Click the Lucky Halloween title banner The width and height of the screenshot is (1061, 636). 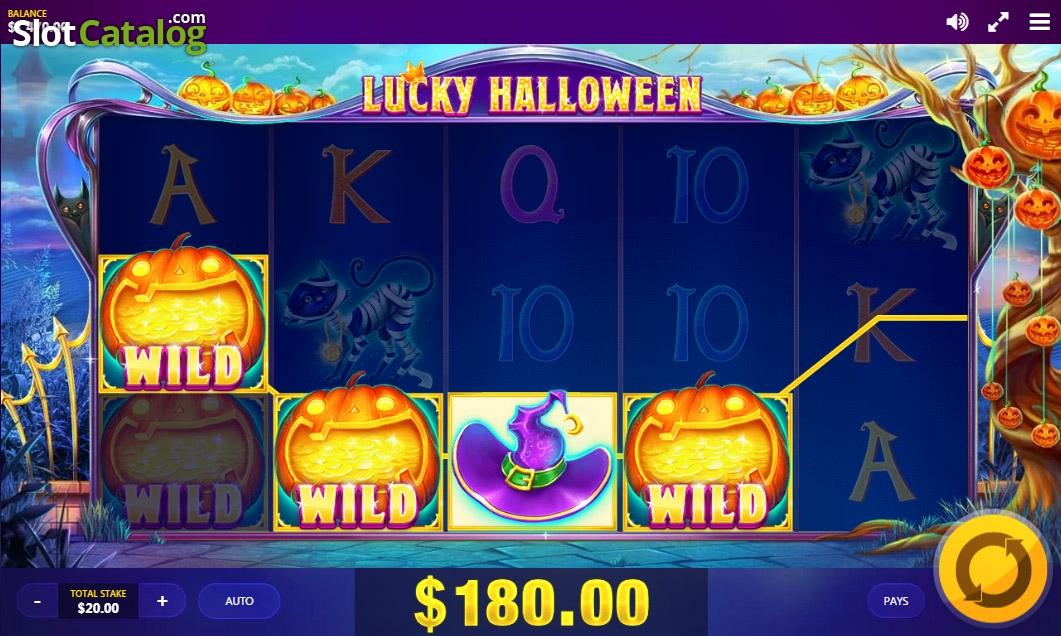(x=532, y=93)
